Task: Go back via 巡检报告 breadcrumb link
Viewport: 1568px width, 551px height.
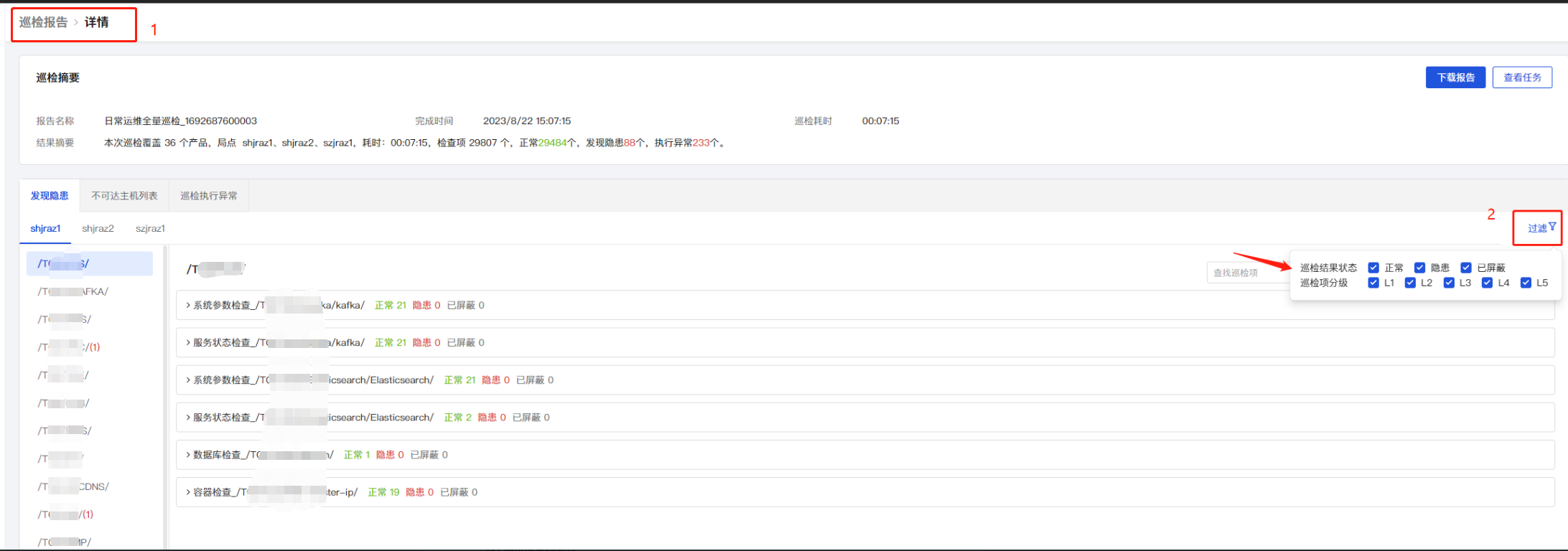Action: [x=43, y=22]
